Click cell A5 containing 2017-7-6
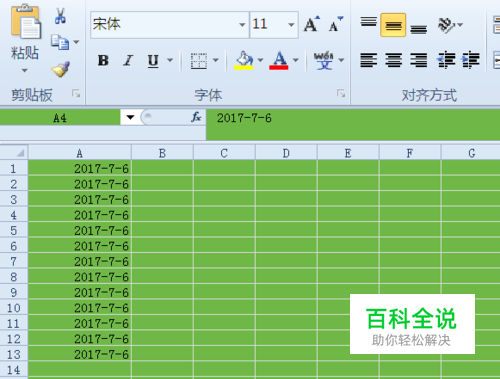The image size is (500, 379). click(80, 230)
